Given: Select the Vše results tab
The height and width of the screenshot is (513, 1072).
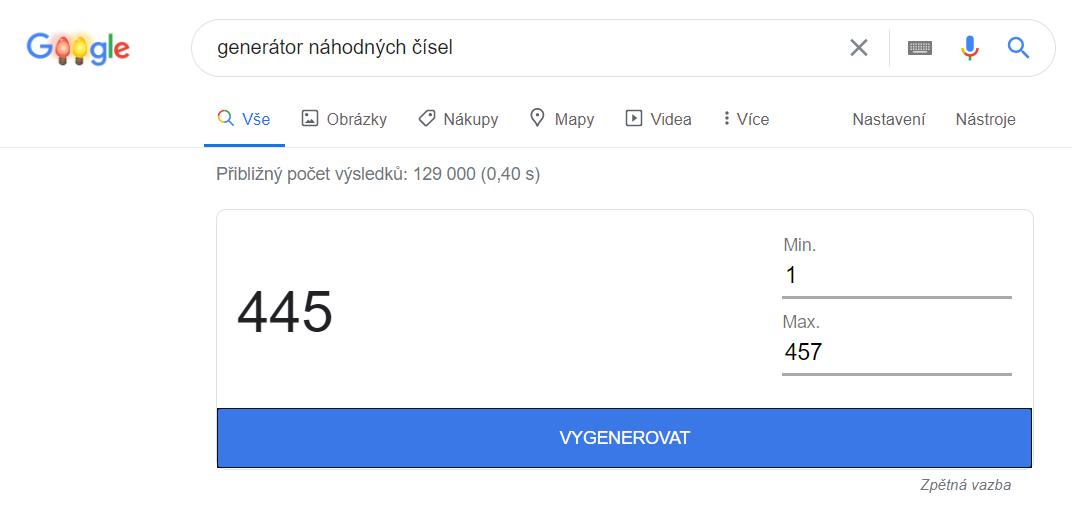Looking at the screenshot, I should [x=244, y=119].
